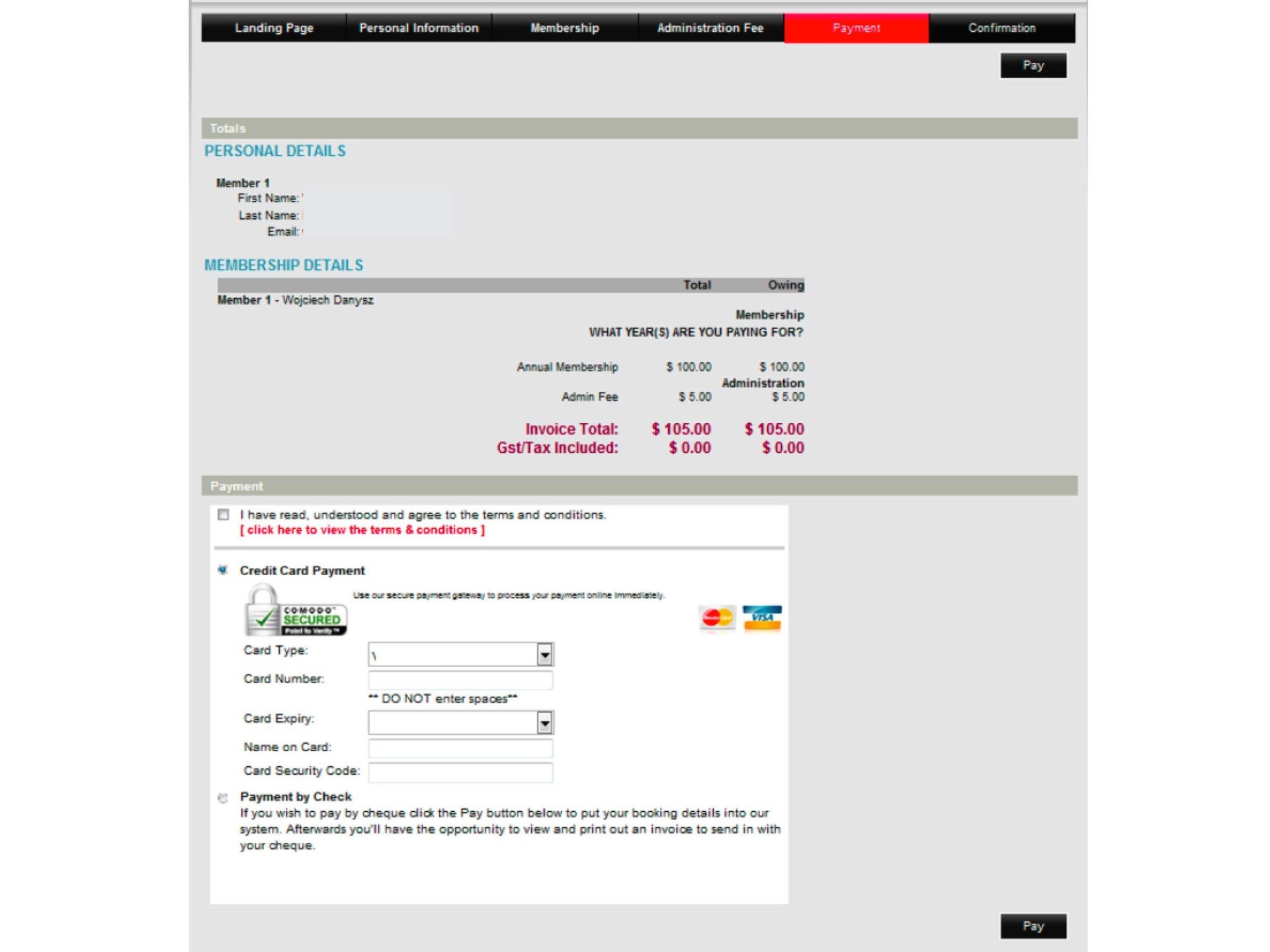Click the Visa card logo icon
This screenshot has height=952, width=1270.
[761, 618]
